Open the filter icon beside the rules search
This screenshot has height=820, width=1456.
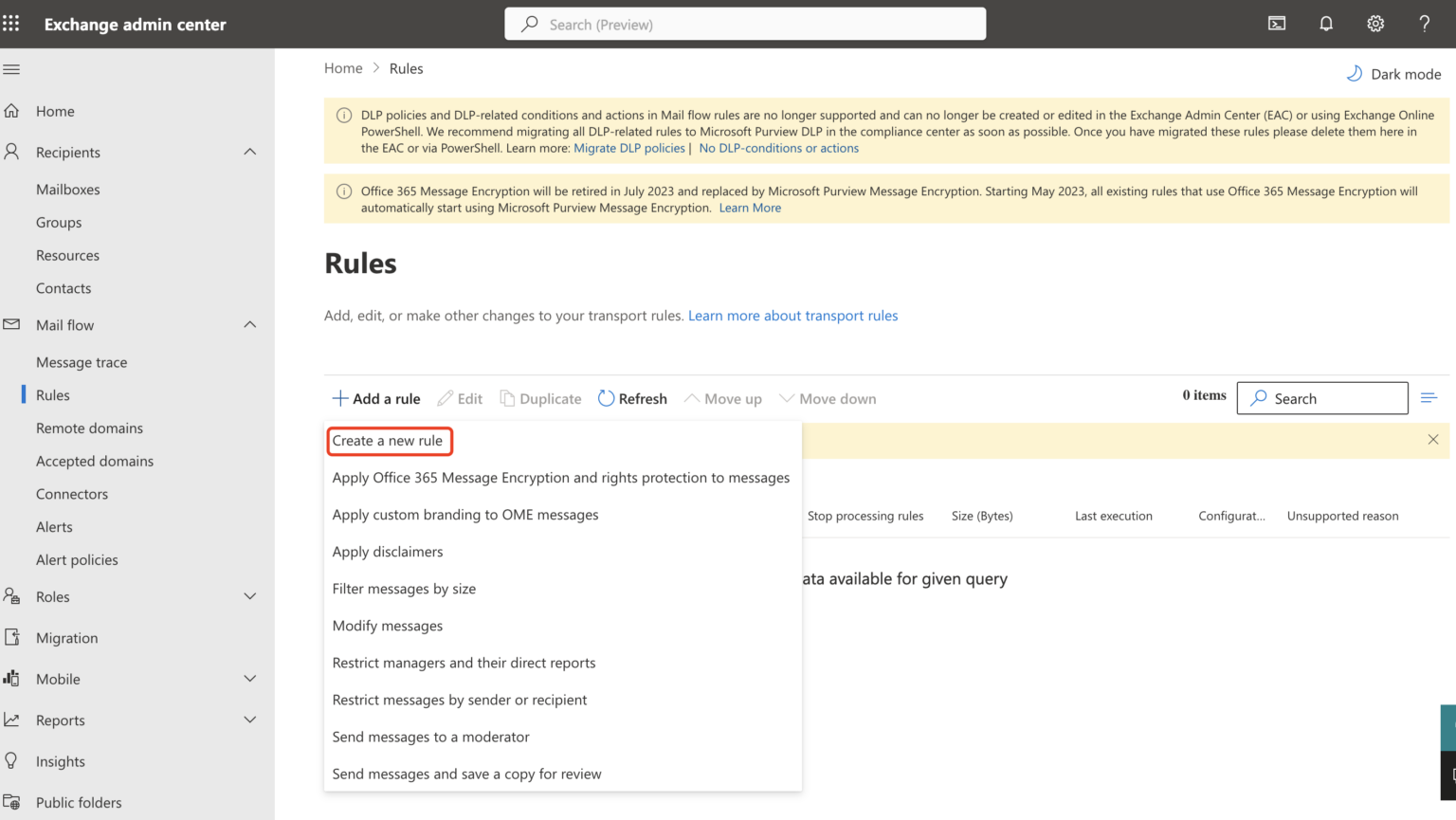[1429, 397]
